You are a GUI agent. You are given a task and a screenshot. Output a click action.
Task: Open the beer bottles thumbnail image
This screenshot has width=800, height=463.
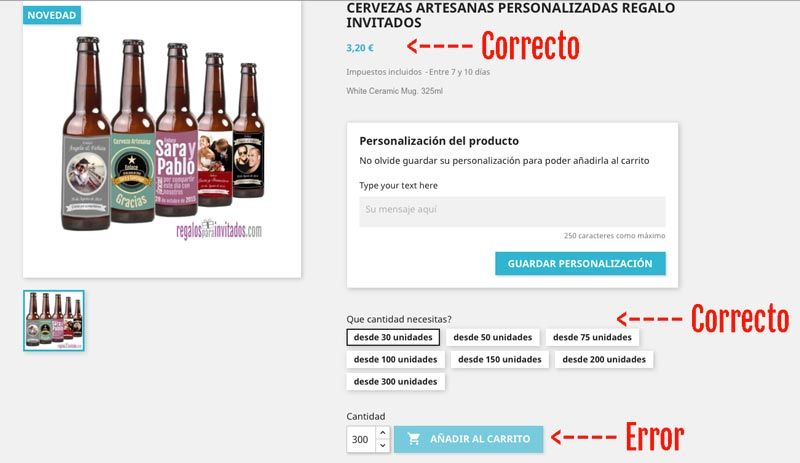pyautogui.click(x=54, y=321)
